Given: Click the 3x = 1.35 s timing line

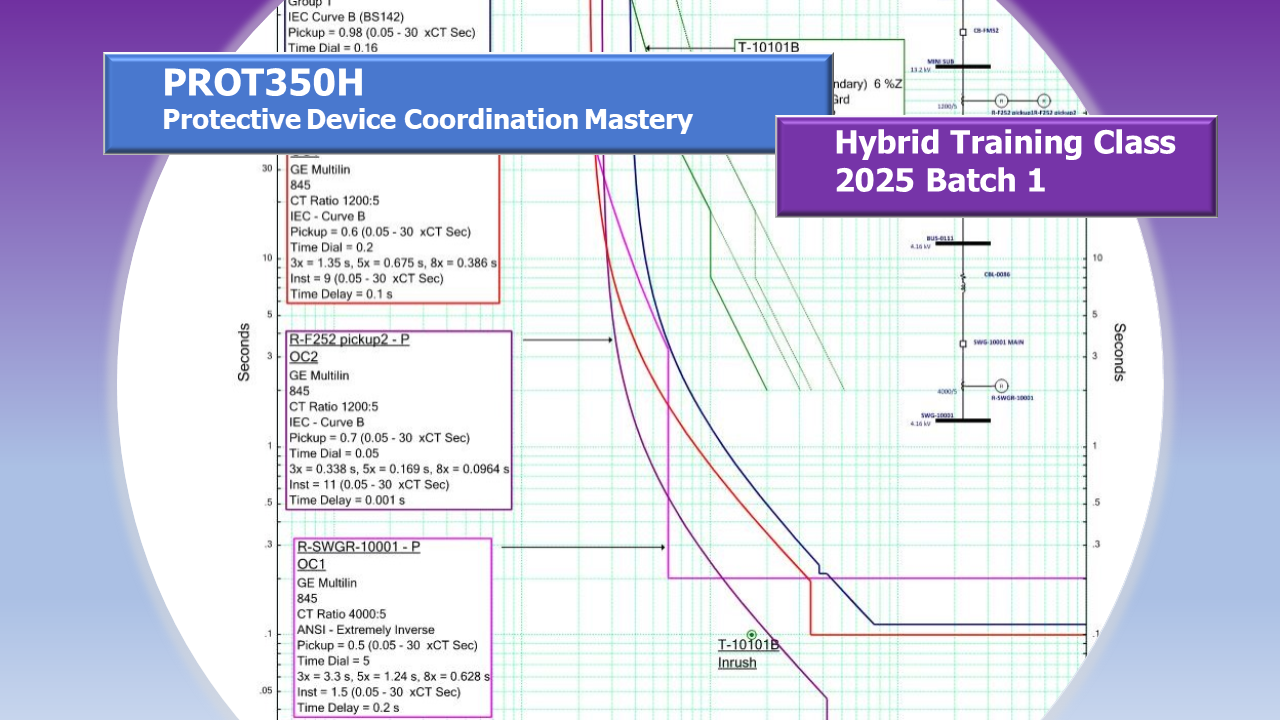Looking at the screenshot, I should pyautogui.click(x=393, y=262).
